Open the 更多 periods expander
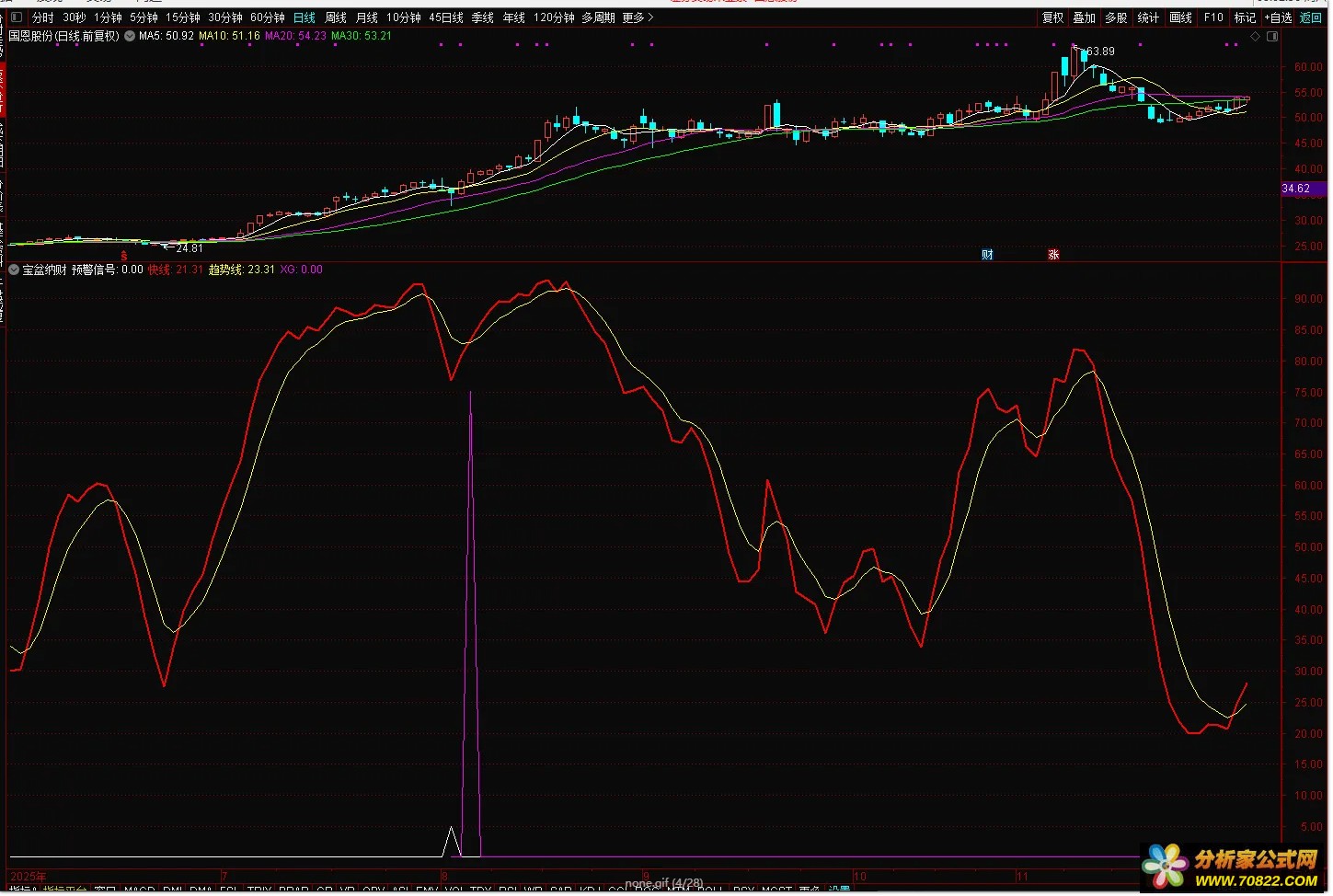The width and height of the screenshot is (1333, 896). 638,17
